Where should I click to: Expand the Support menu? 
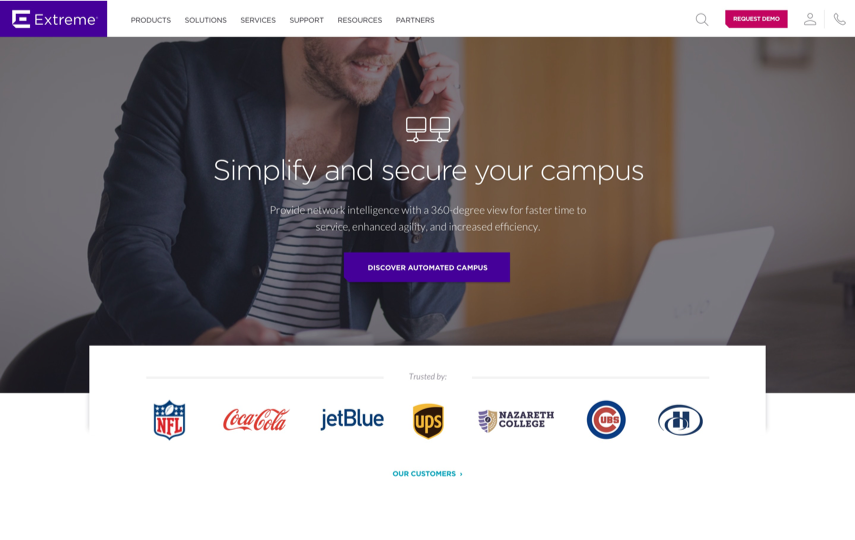coord(306,20)
